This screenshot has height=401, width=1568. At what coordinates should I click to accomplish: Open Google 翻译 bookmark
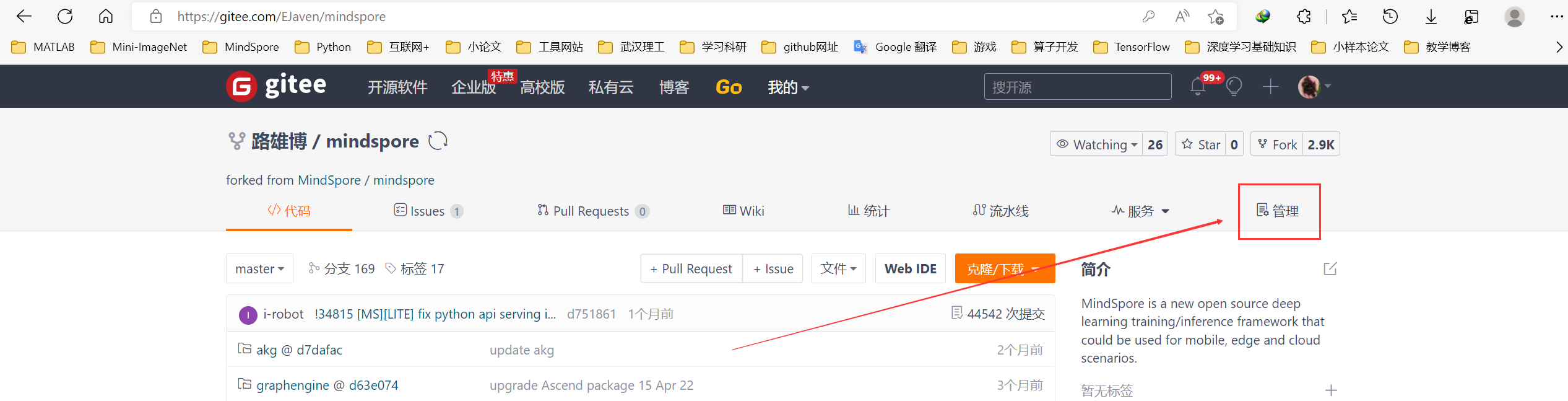click(x=895, y=47)
